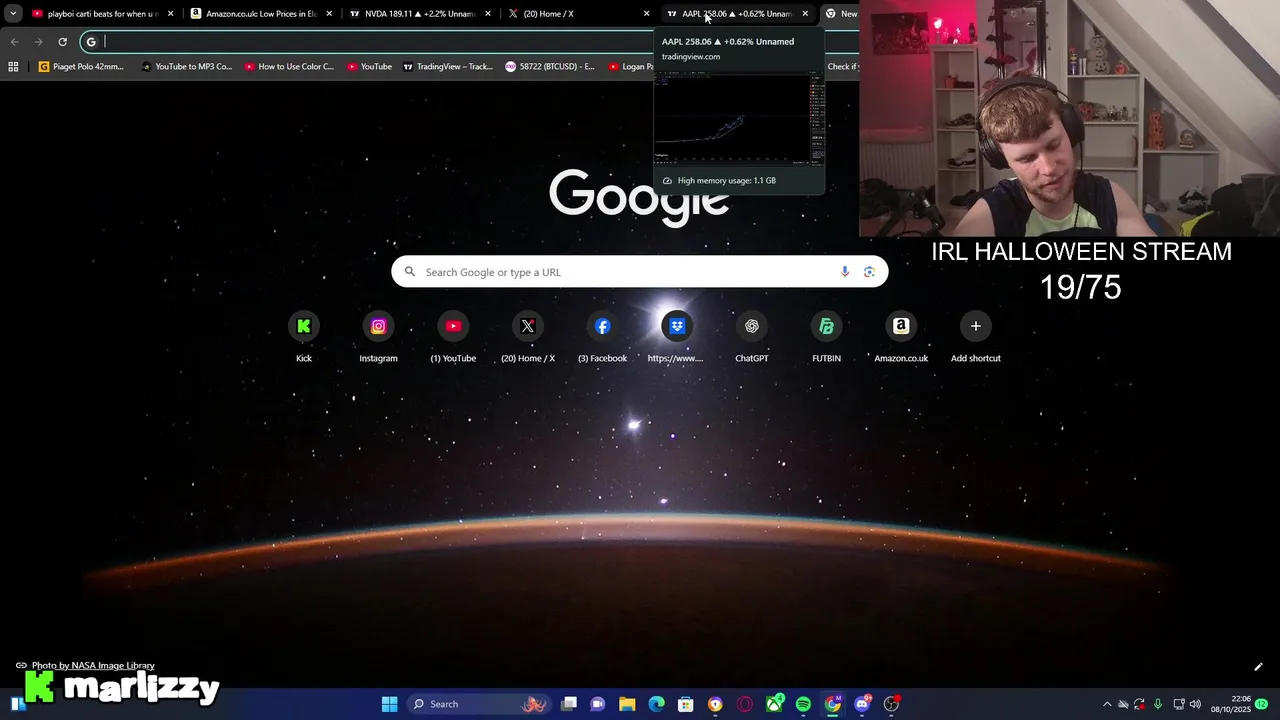Image resolution: width=1280 pixels, height=720 pixels.
Task: Open Google Chrome taskbar icon
Action: (832, 704)
